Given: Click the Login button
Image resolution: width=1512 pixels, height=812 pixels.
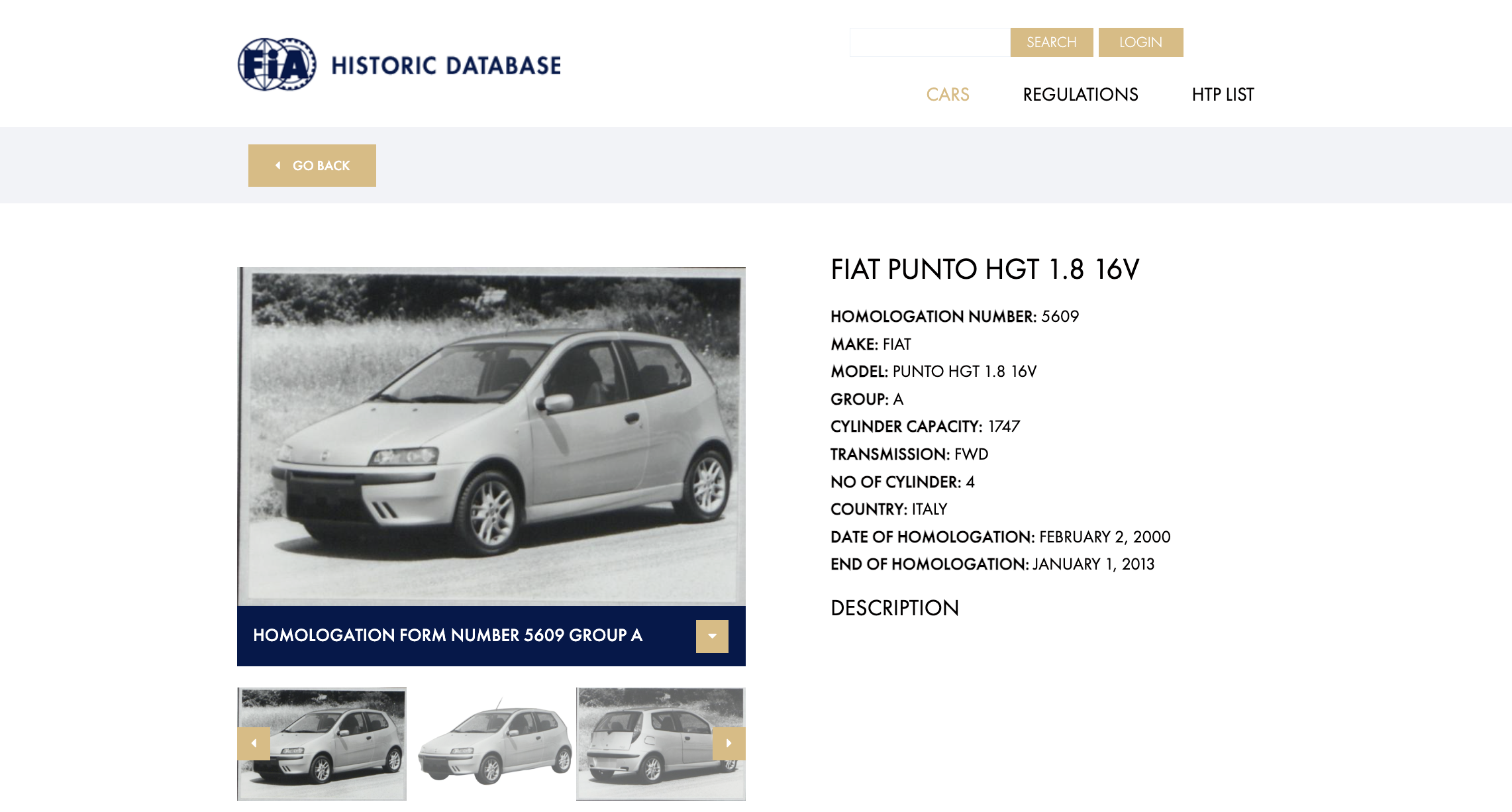Looking at the screenshot, I should coord(1140,42).
